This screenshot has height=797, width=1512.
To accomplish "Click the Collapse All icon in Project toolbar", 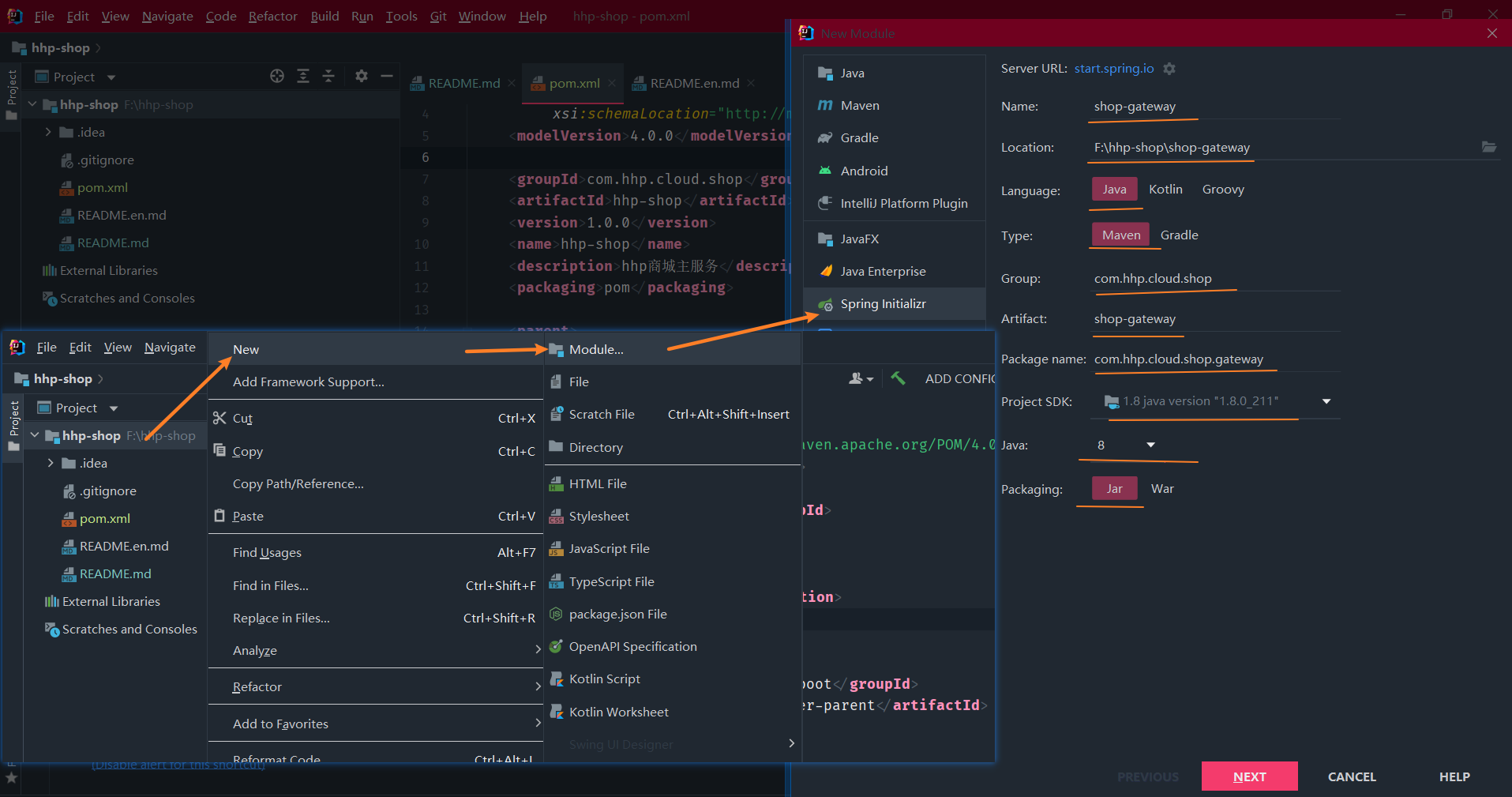I will pyautogui.click(x=328, y=76).
